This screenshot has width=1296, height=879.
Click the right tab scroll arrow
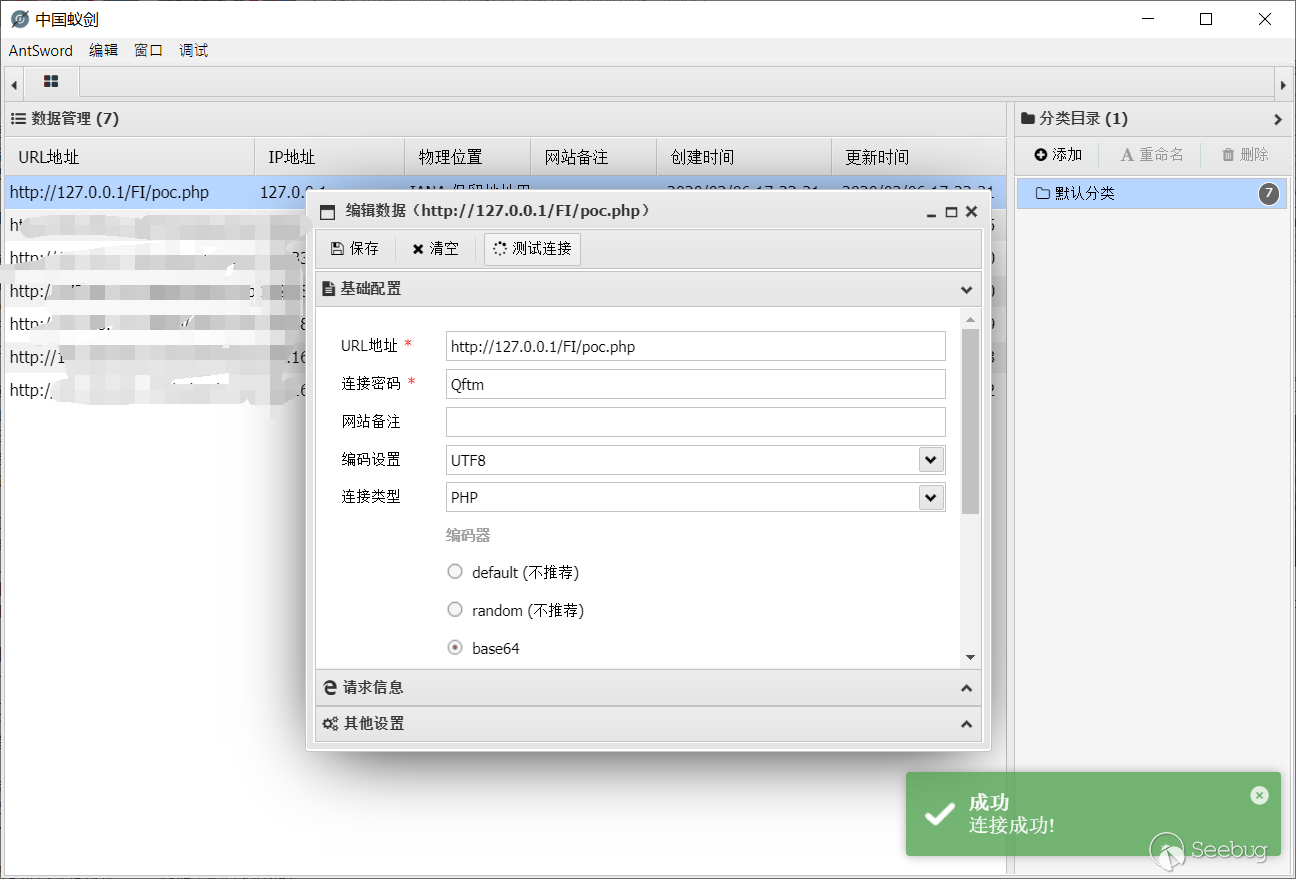point(1283,85)
